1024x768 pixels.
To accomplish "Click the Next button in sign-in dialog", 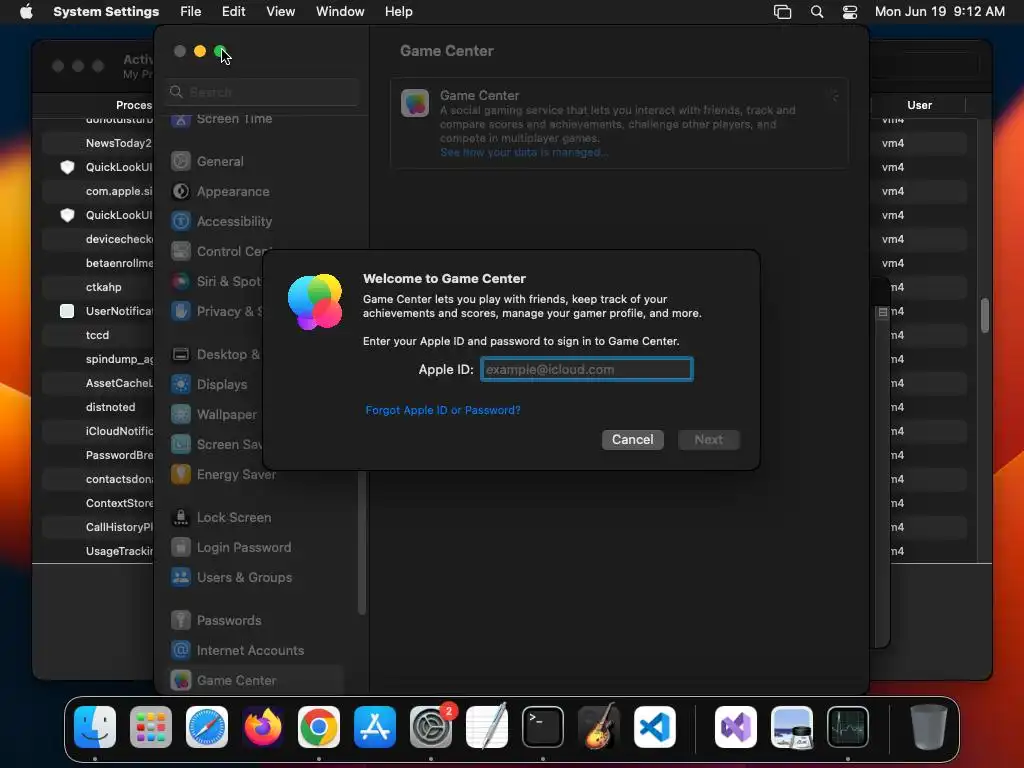I will 709,440.
